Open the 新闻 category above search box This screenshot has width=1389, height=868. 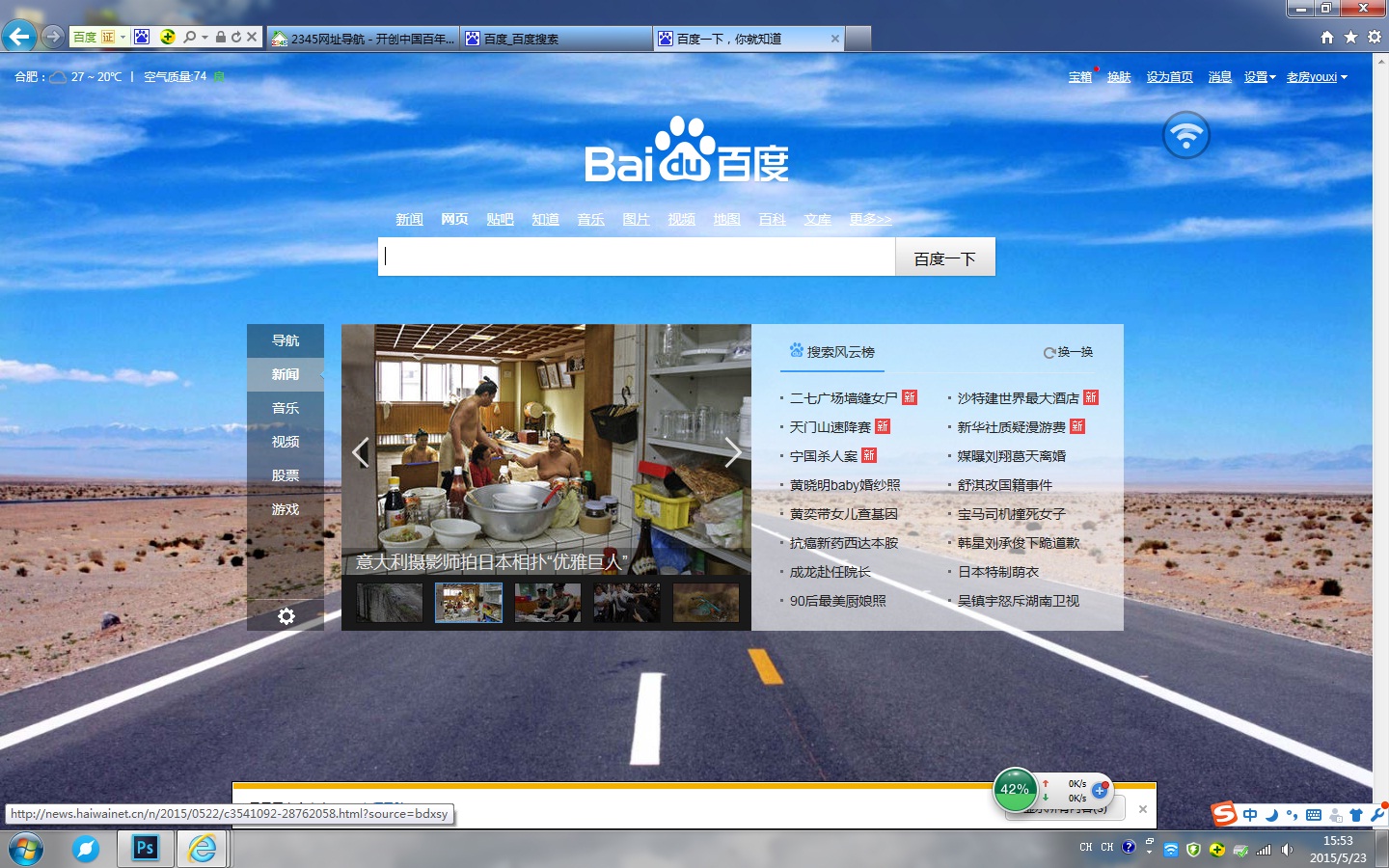coord(409,219)
